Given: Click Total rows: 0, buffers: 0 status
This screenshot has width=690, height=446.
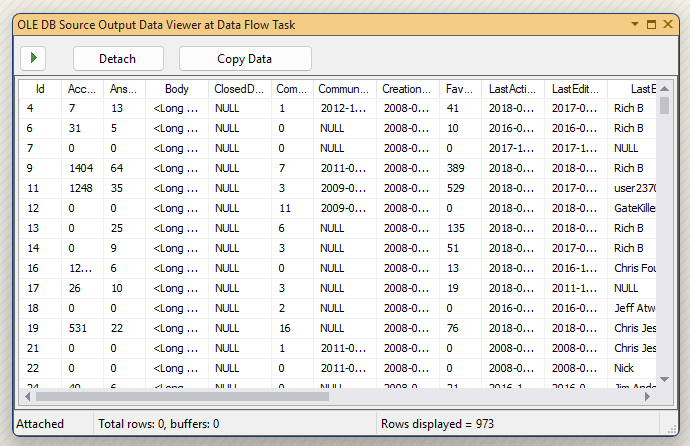Looking at the screenshot, I should point(158,424).
